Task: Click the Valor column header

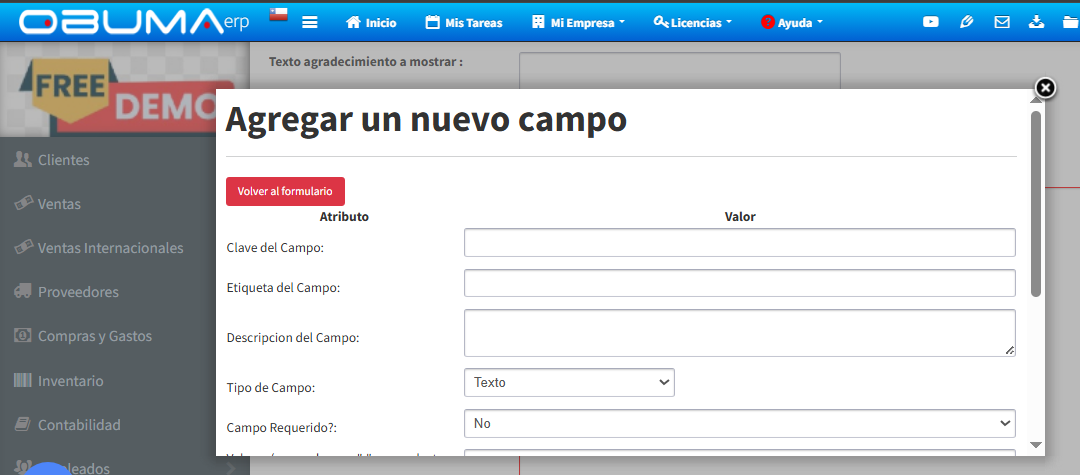Action: pos(740,217)
